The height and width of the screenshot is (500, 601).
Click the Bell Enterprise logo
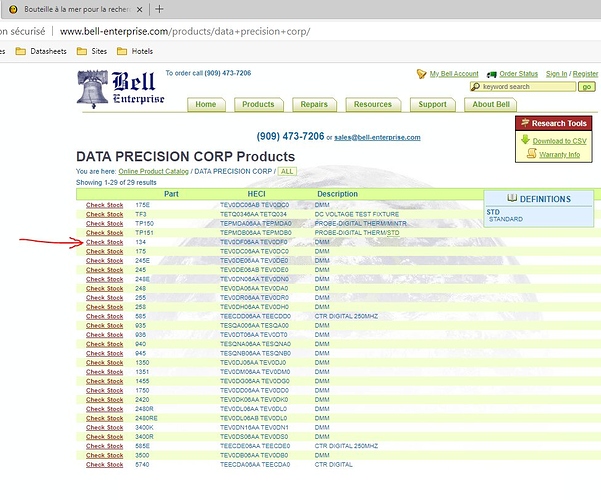click(x=120, y=89)
